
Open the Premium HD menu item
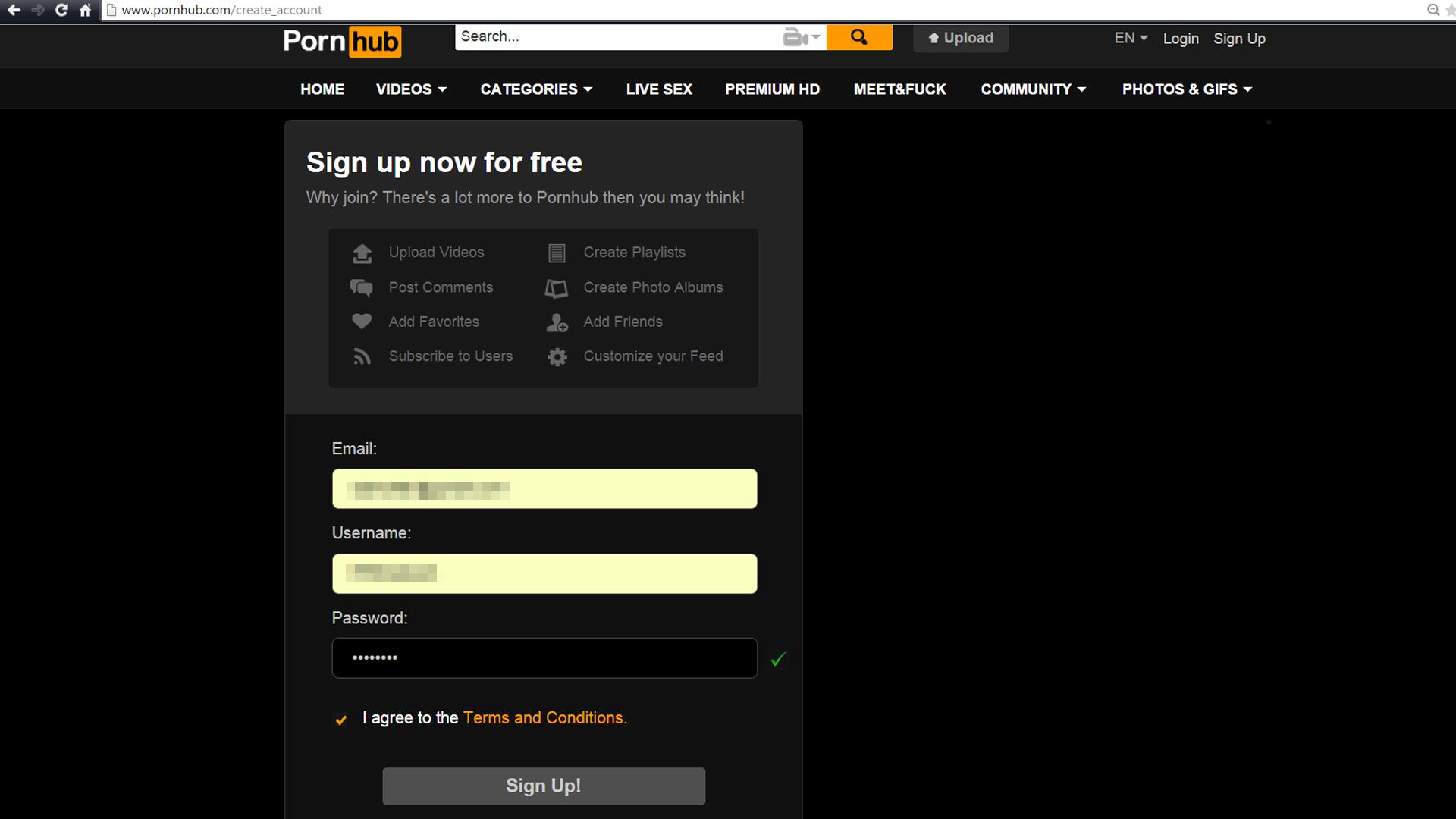point(772,89)
